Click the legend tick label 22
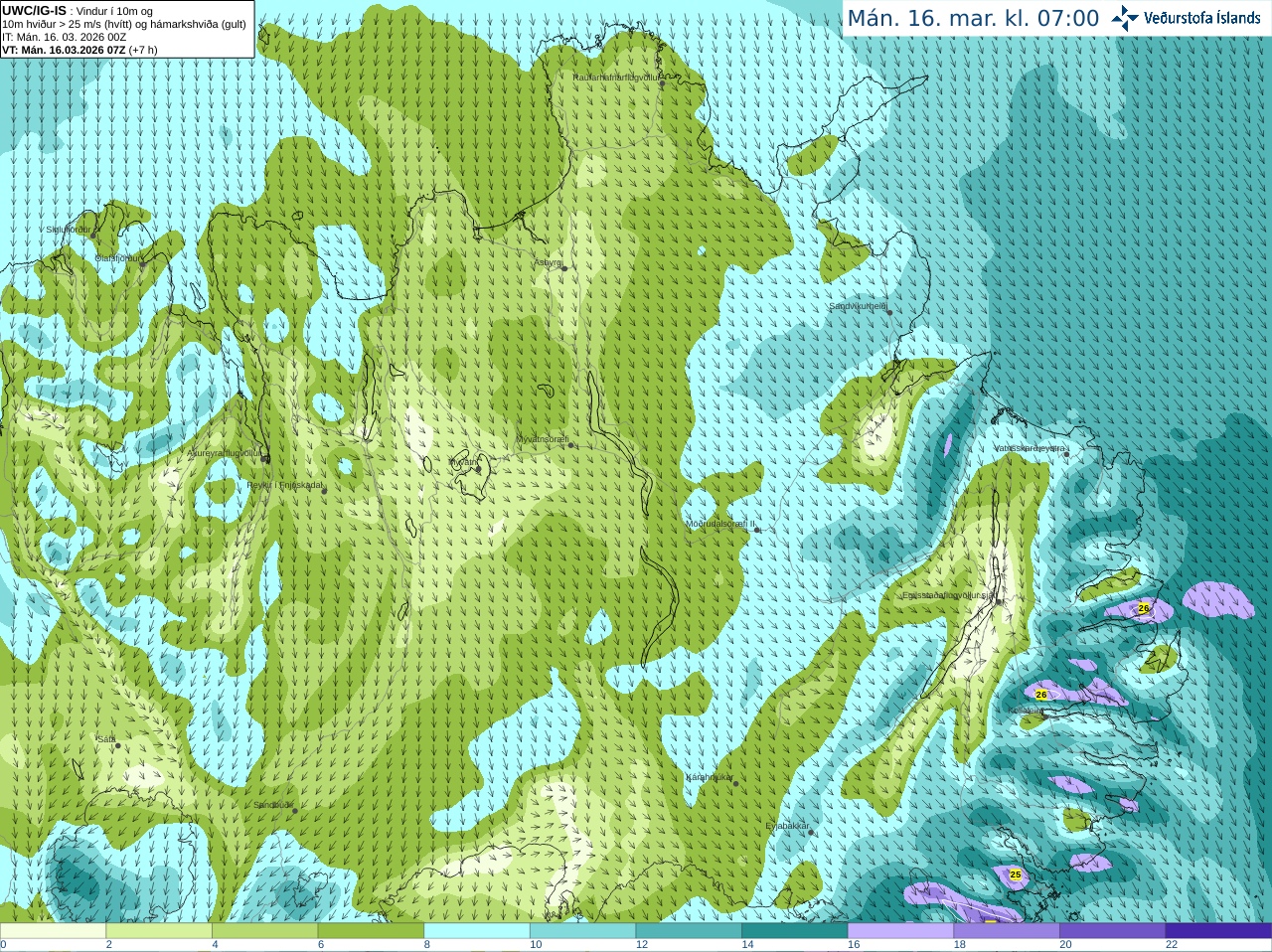The height and width of the screenshot is (952, 1272). (x=1172, y=945)
